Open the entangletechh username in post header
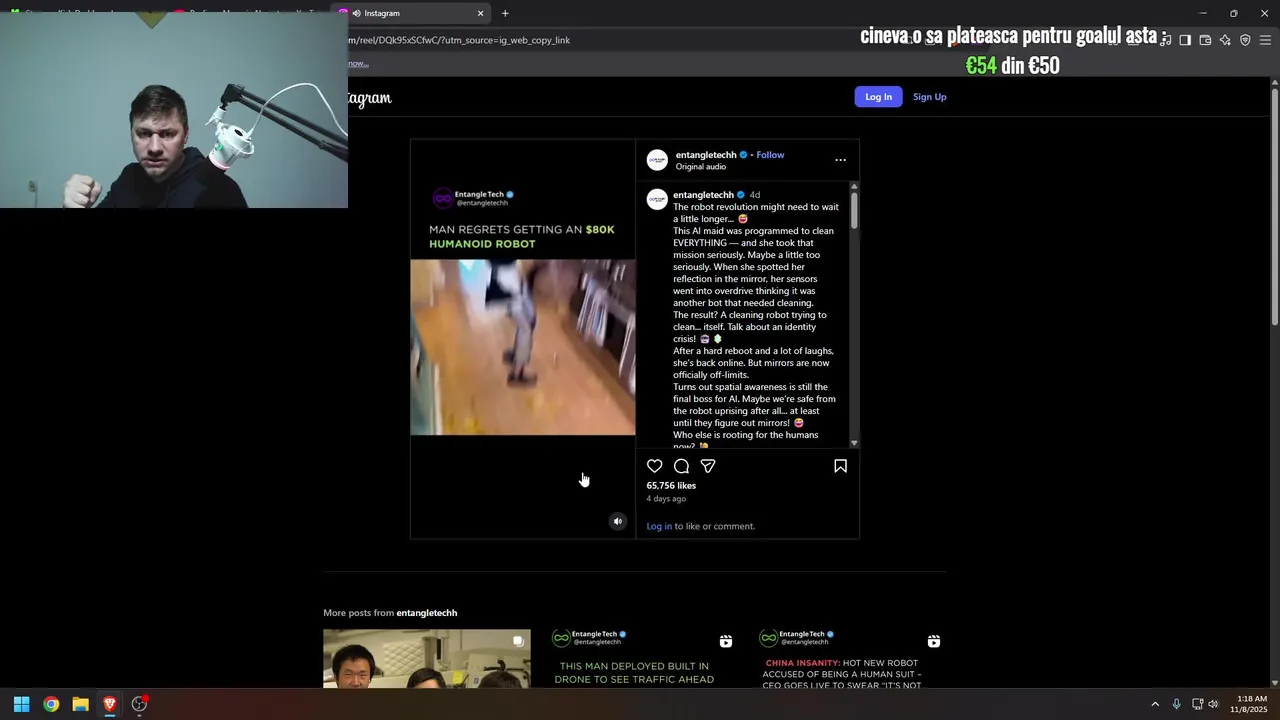The image size is (1280, 720). tap(706, 155)
